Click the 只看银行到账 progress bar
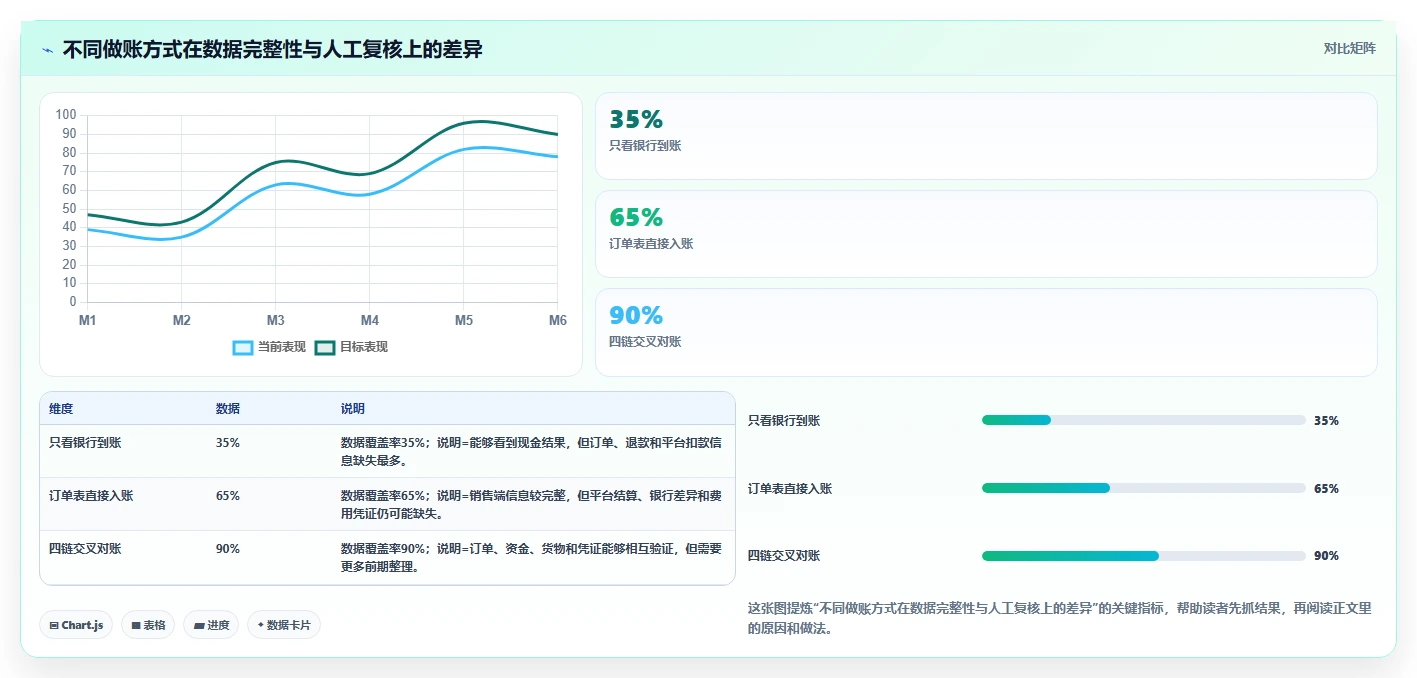This screenshot has width=1417, height=678. (x=1144, y=420)
